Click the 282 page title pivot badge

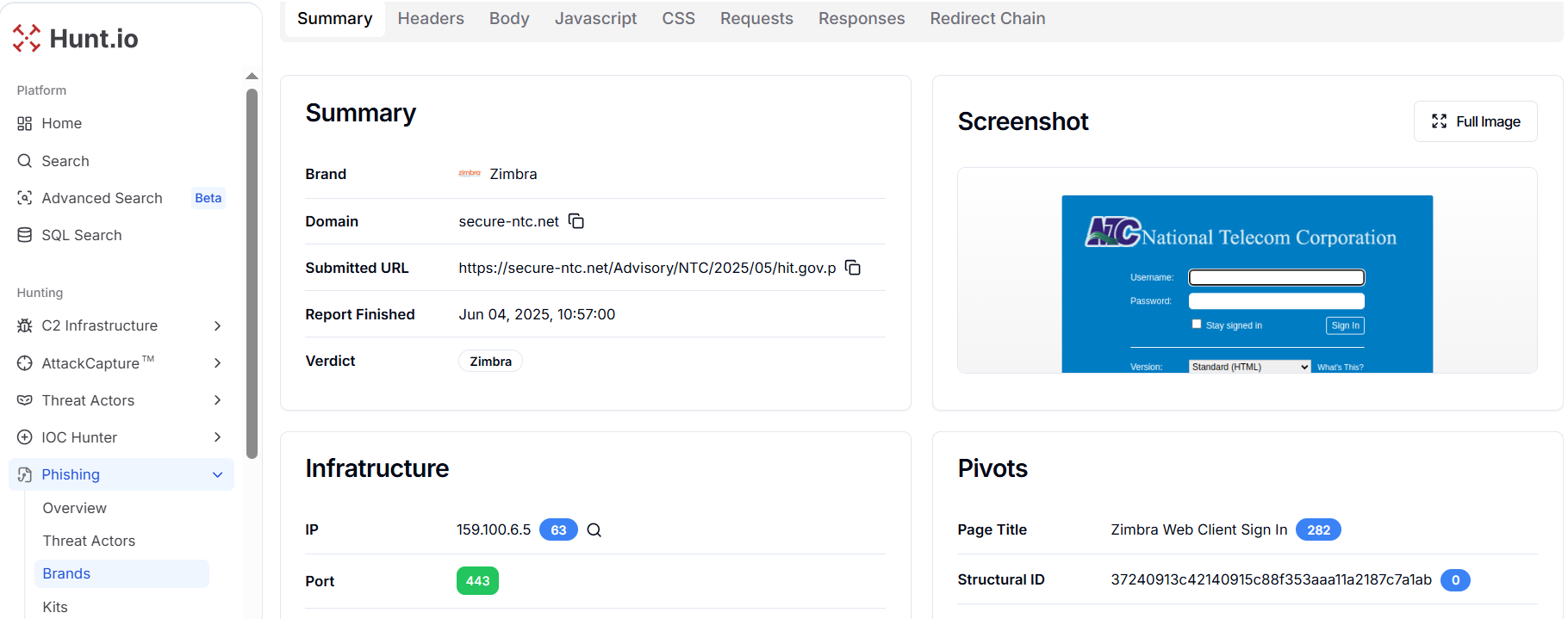[x=1318, y=530]
